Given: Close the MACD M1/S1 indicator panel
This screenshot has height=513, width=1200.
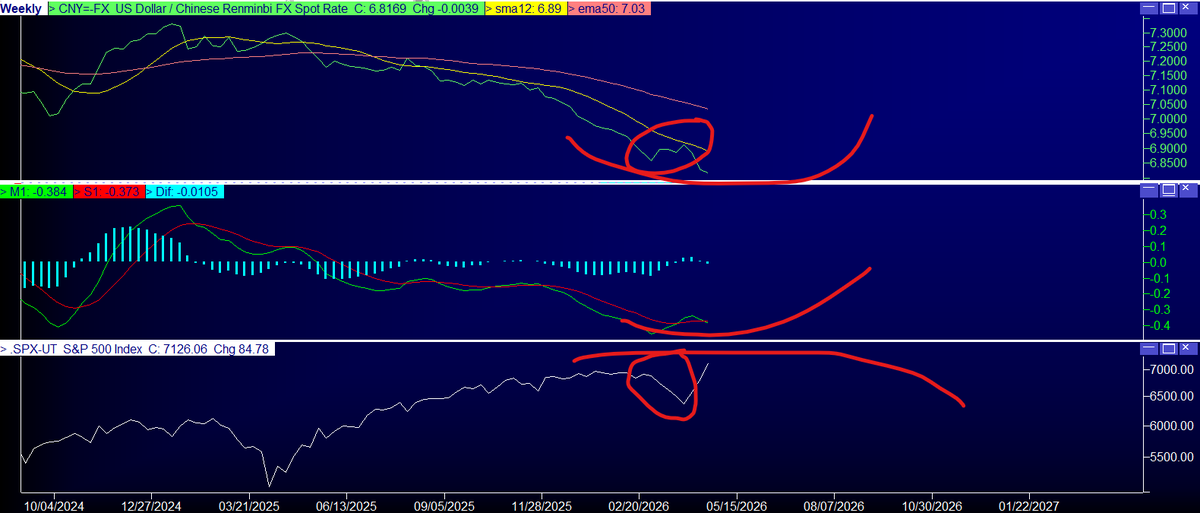Looking at the screenshot, I should [x=1187, y=190].
